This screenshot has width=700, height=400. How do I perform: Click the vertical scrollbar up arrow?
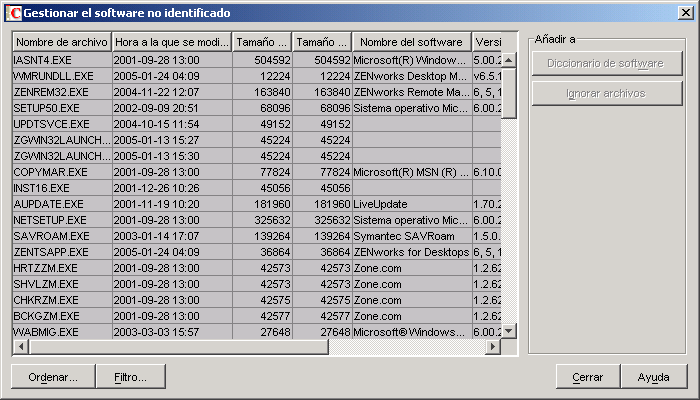tap(508, 60)
